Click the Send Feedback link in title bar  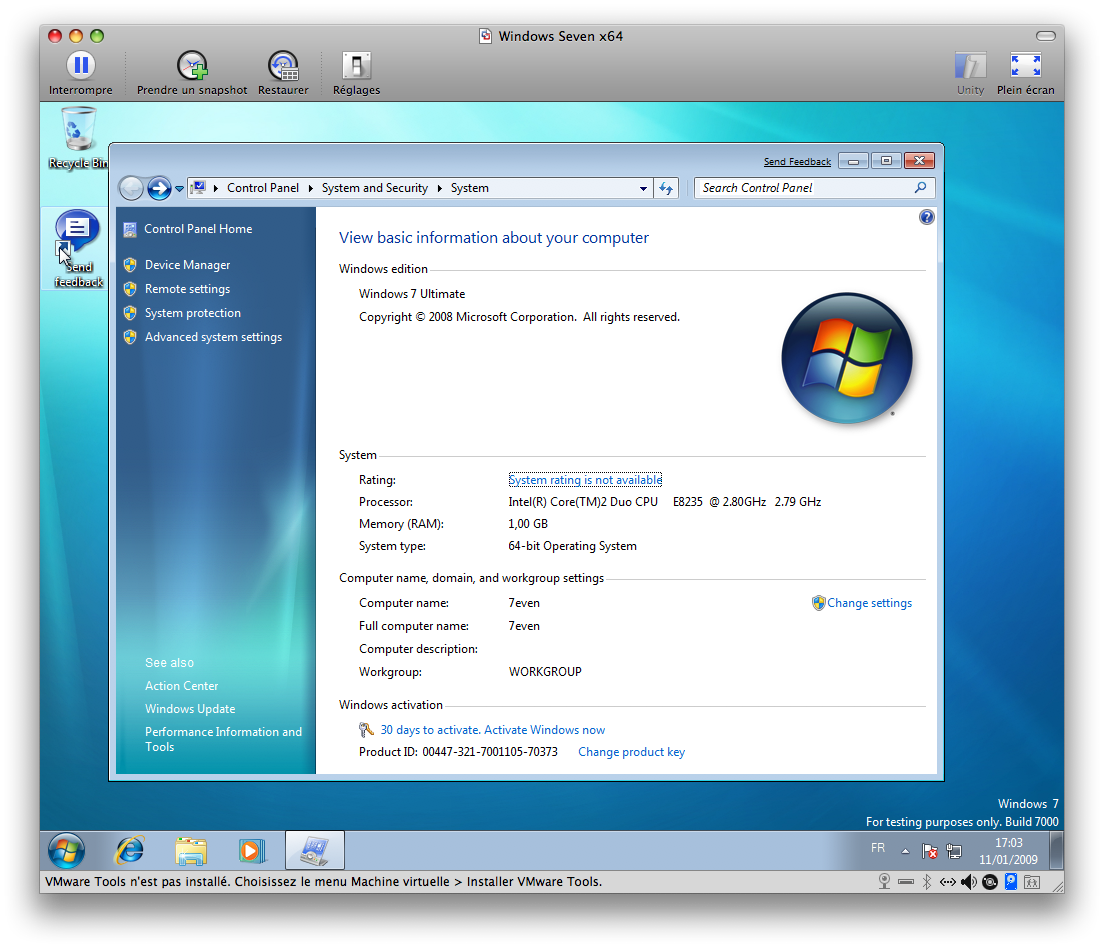click(x=797, y=162)
